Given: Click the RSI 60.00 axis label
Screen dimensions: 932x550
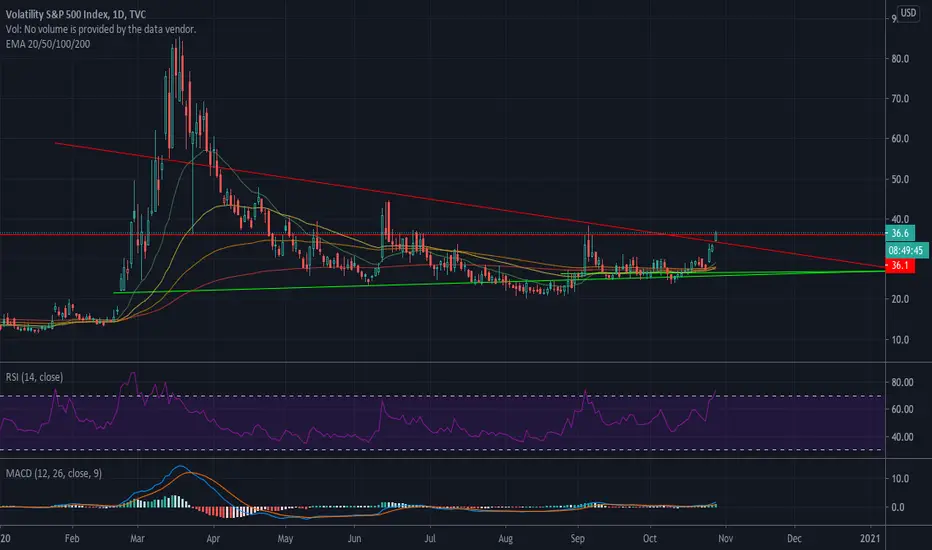Looking at the screenshot, I should pos(902,409).
